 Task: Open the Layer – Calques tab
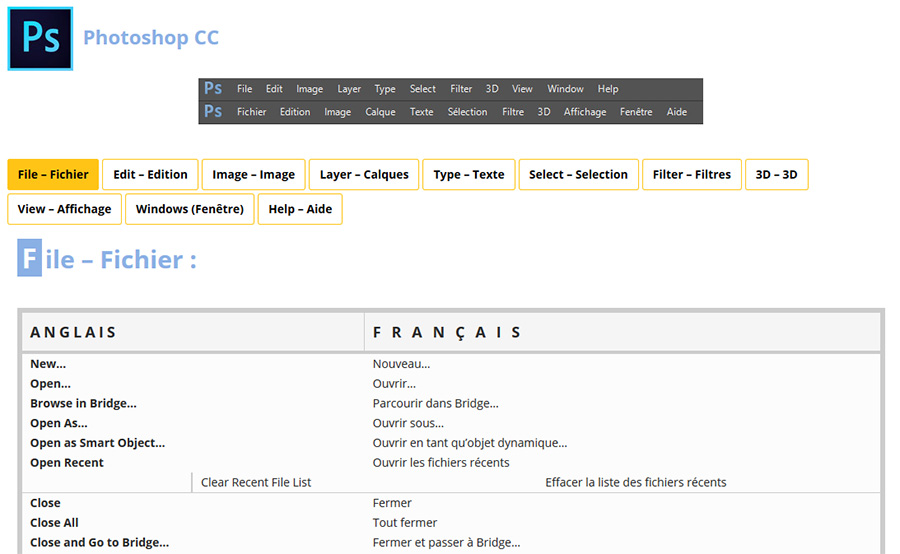click(364, 174)
